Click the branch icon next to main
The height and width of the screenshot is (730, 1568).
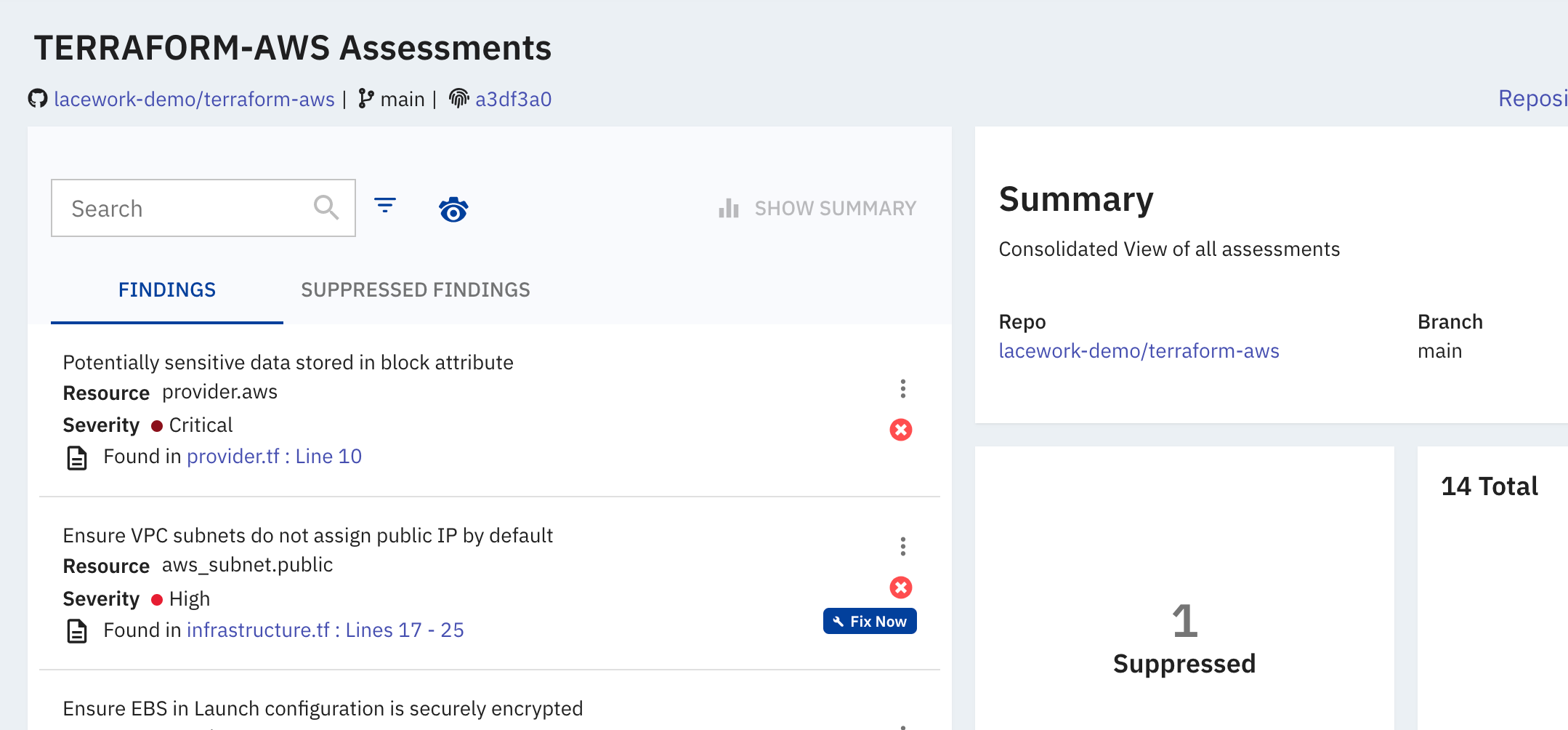pyautogui.click(x=366, y=98)
